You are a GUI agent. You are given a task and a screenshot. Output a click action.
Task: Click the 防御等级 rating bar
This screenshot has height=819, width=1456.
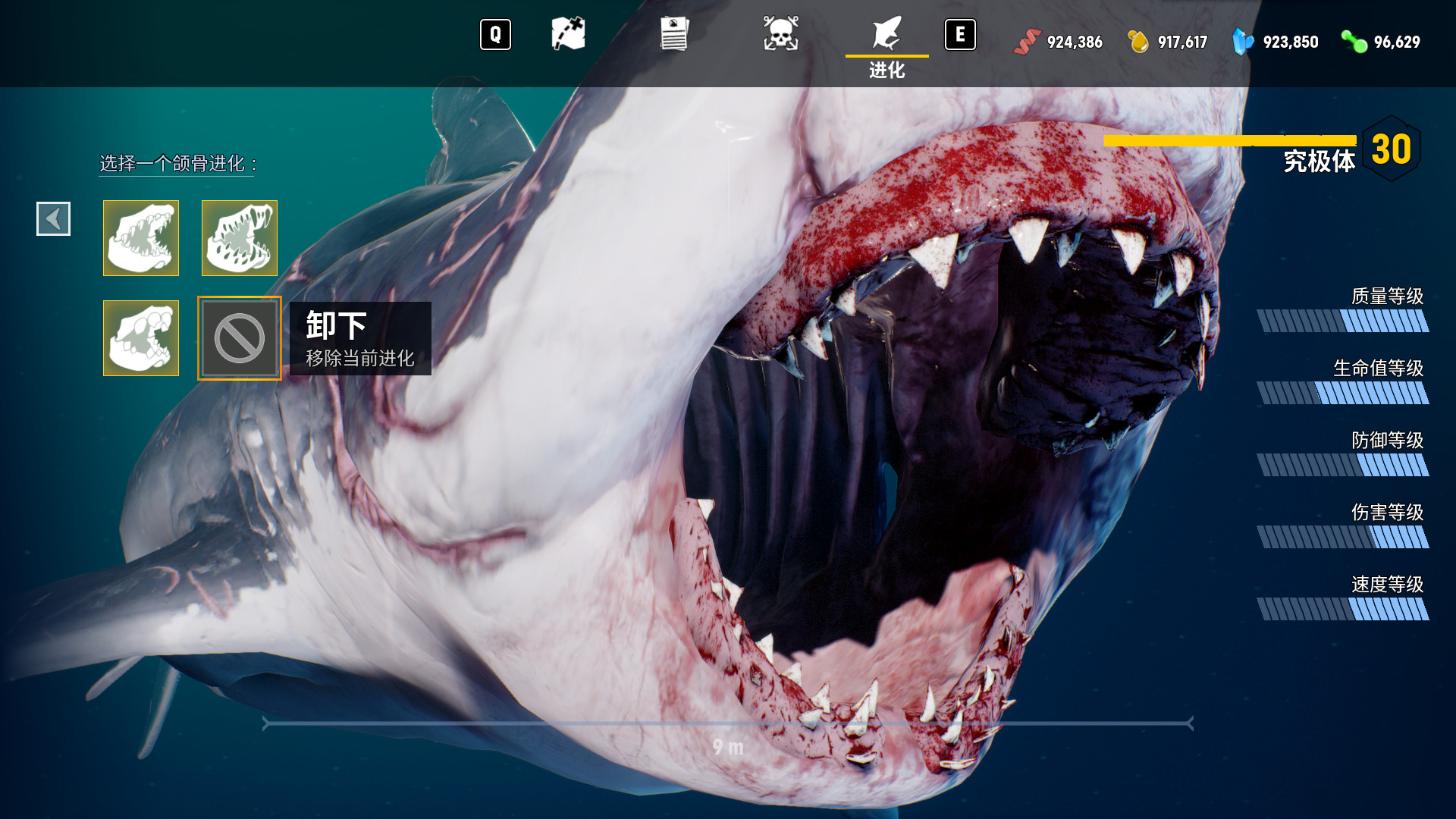click(x=1343, y=465)
